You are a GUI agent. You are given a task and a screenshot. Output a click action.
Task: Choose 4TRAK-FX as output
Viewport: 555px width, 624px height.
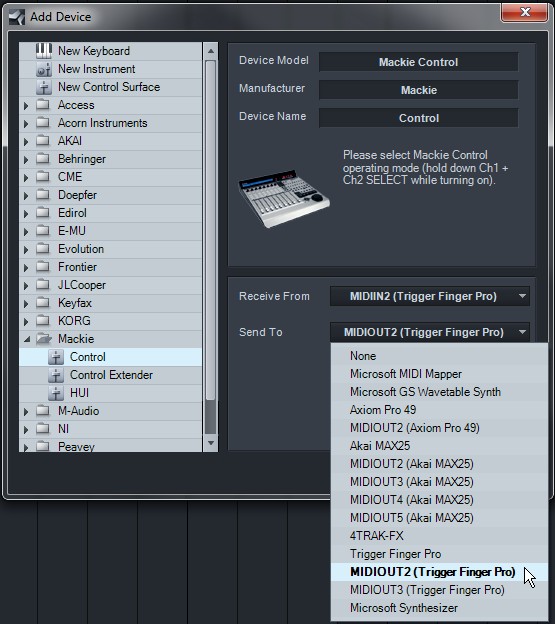[439, 536]
